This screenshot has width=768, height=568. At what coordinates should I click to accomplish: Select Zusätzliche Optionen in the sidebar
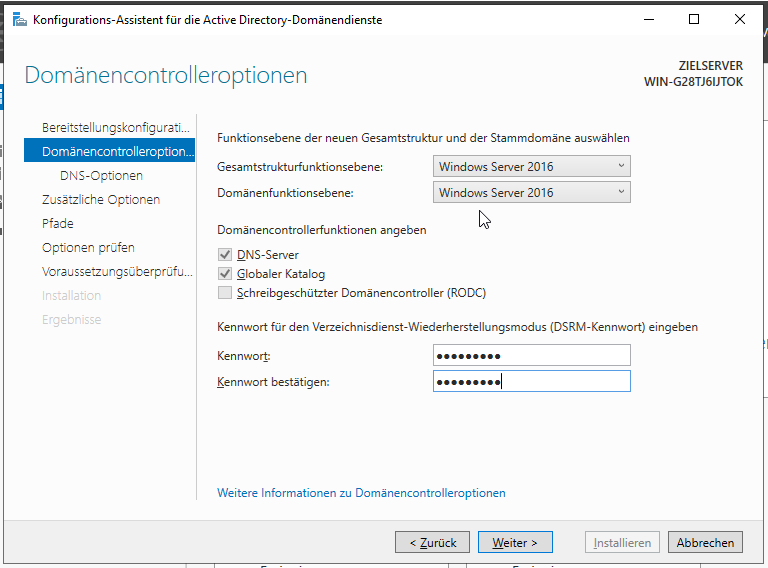[x=100, y=200]
